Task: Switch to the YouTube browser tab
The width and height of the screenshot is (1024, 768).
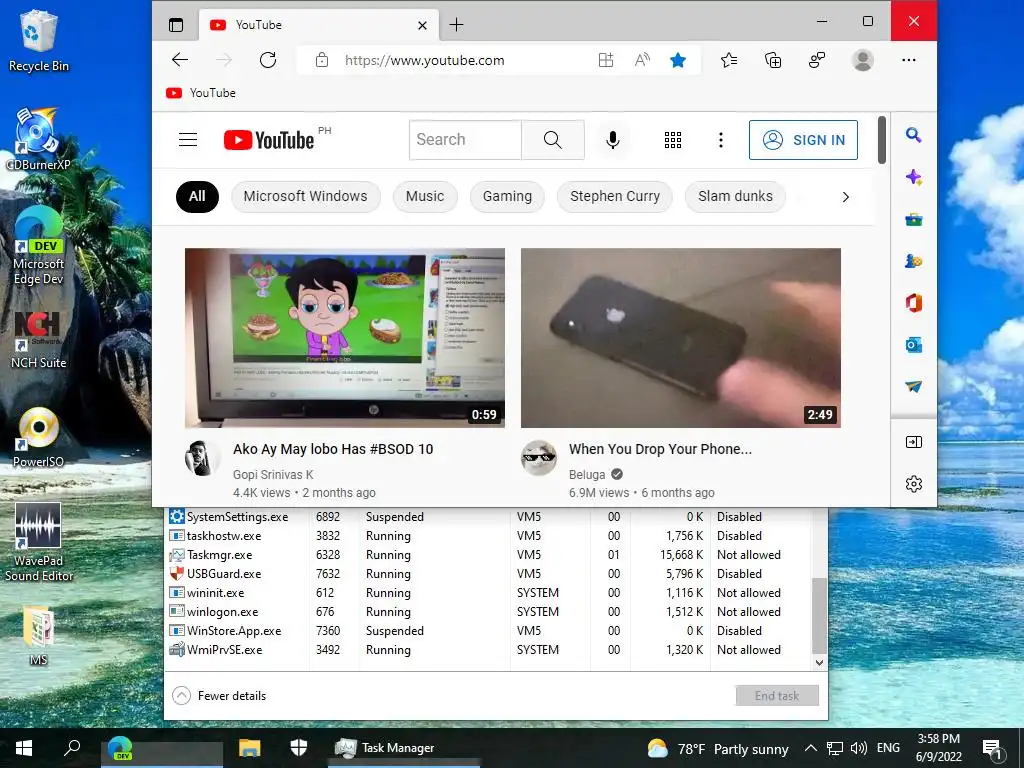Action: click(318, 25)
